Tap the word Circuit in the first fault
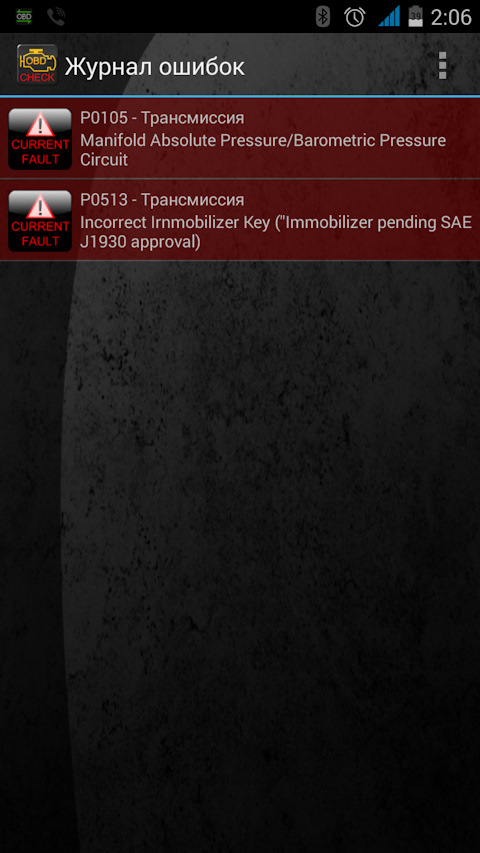 (104, 160)
